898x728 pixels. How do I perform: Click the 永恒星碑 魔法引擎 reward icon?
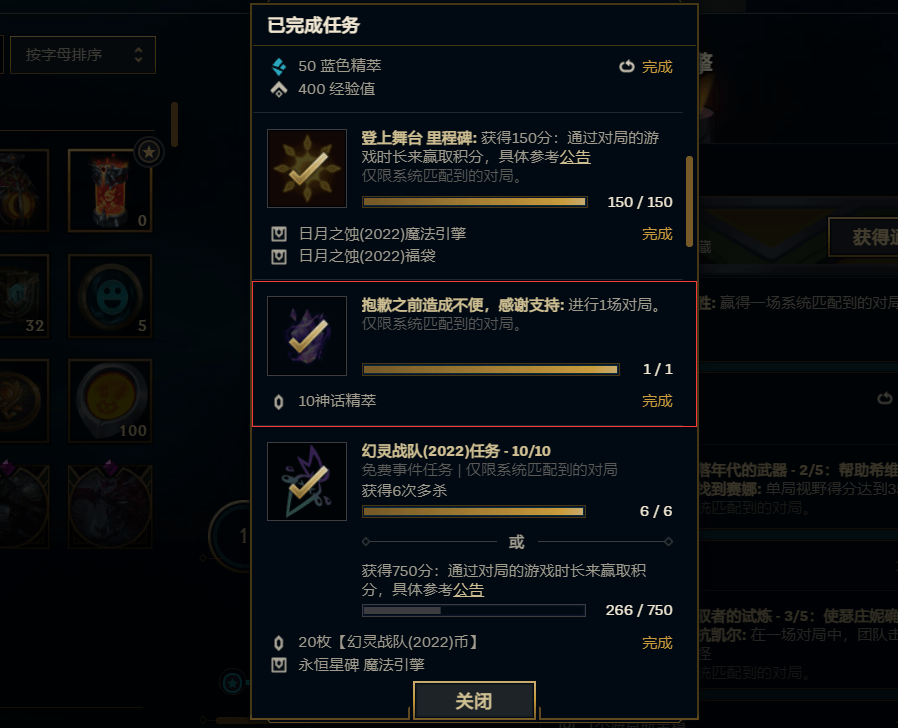[x=279, y=665]
